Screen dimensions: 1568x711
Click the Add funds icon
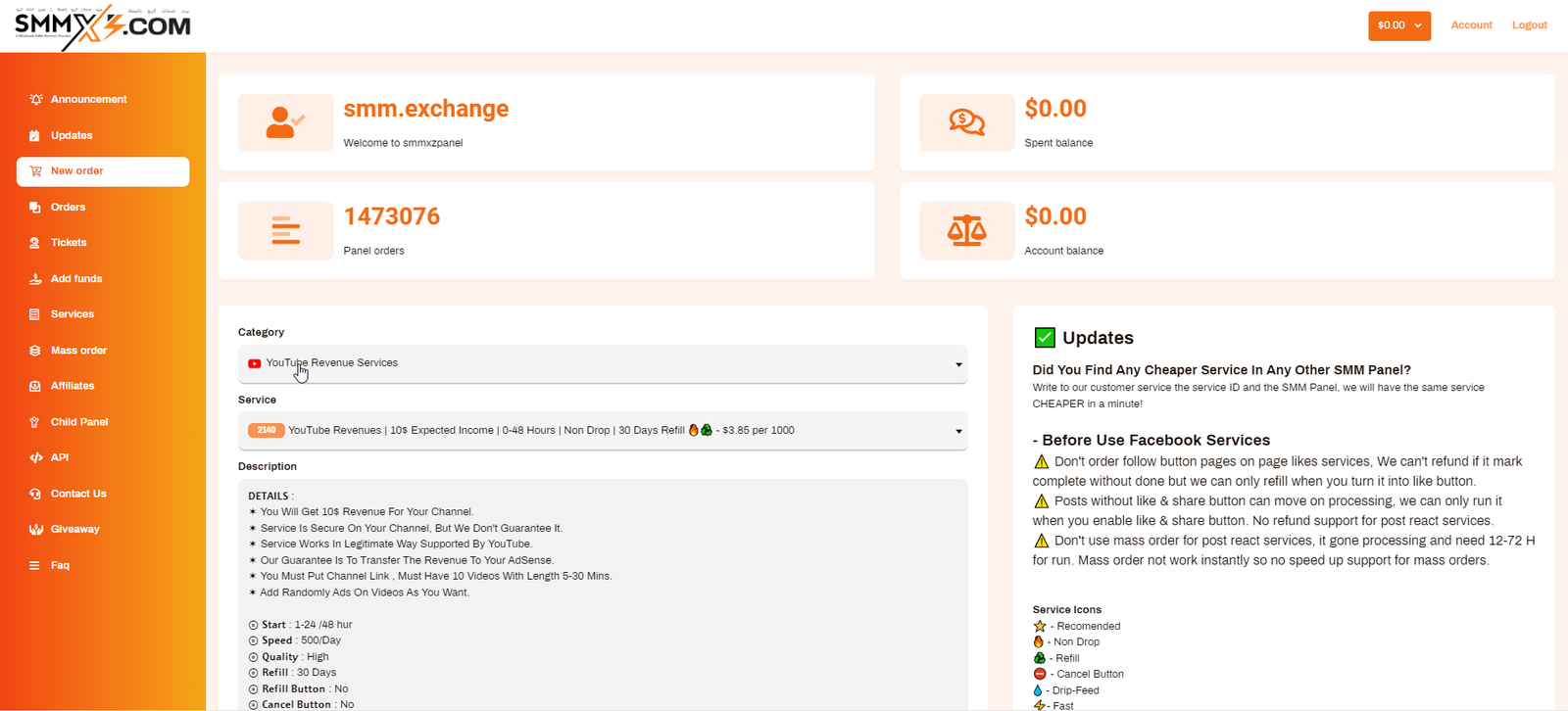coord(34,279)
